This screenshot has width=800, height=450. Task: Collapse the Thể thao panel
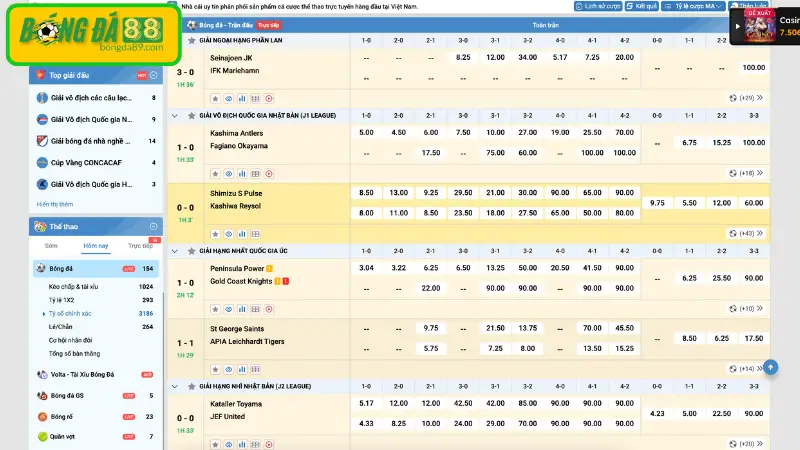[154, 227]
